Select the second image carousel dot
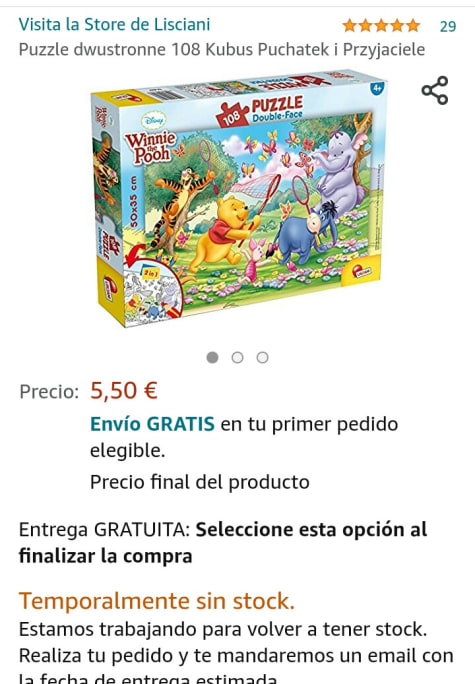The width and height of the screenshot is (475, 684). coord(237,357)
